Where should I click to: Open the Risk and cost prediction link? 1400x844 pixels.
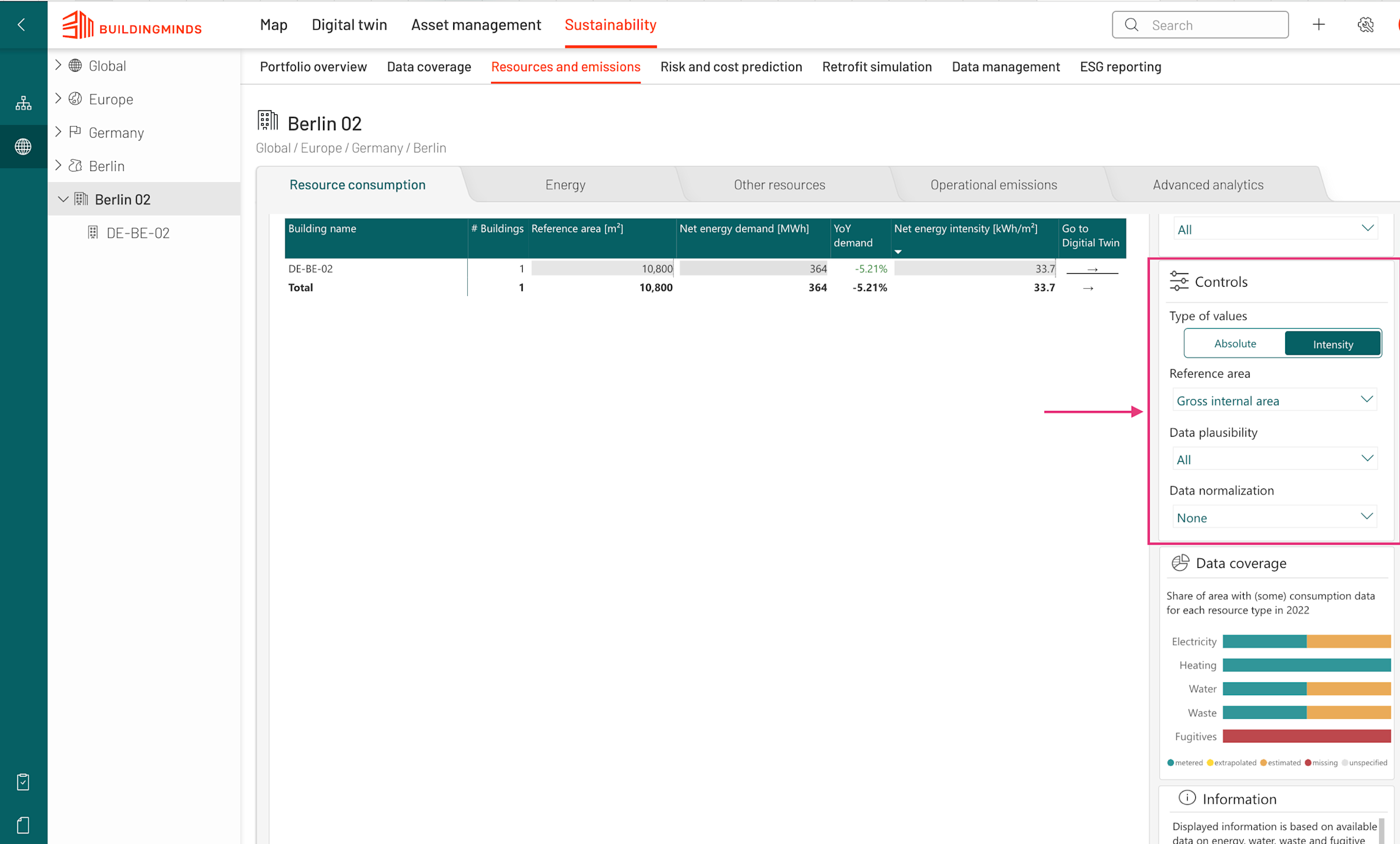pos(731,67)
